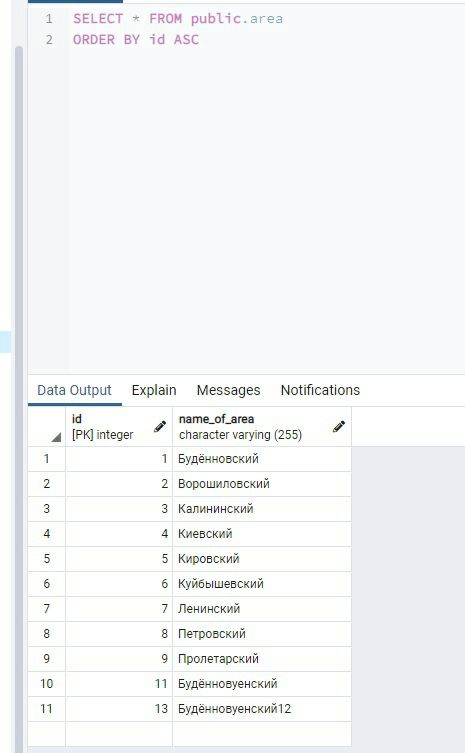
Task: Open the Messages tab
Action: point(228,390)
